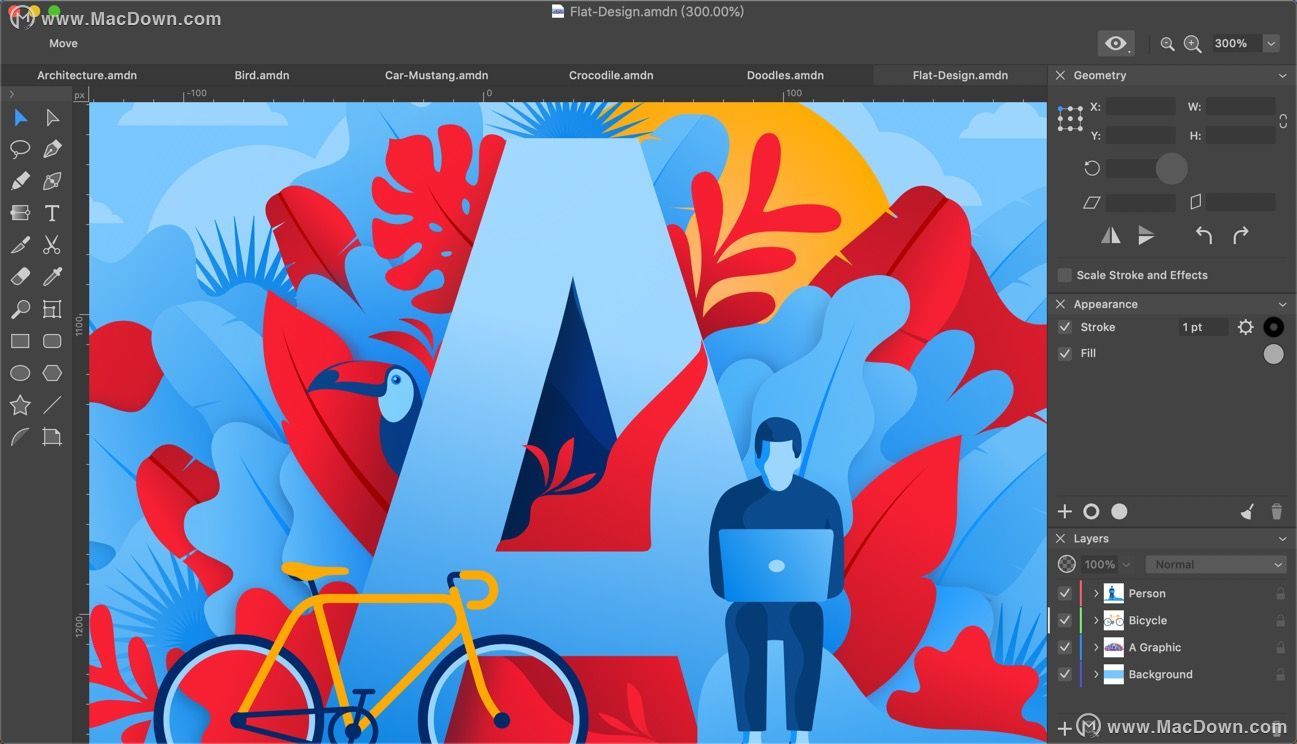This screenshot has height=744, width=1297.
Task: Select the Pen tool
Action: 52,150
